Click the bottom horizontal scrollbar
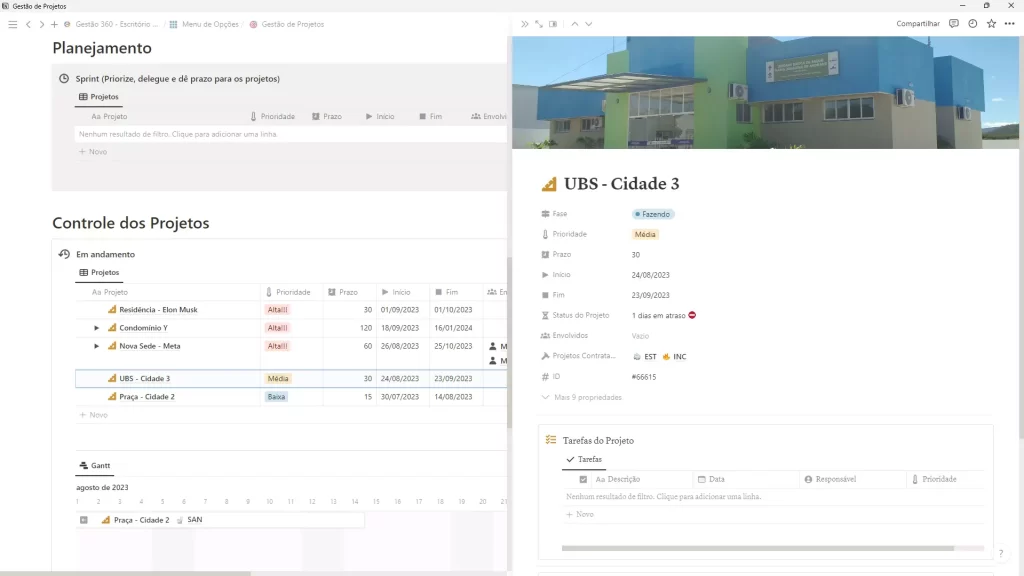1024x576 pixels. click(x=125, y=573)
